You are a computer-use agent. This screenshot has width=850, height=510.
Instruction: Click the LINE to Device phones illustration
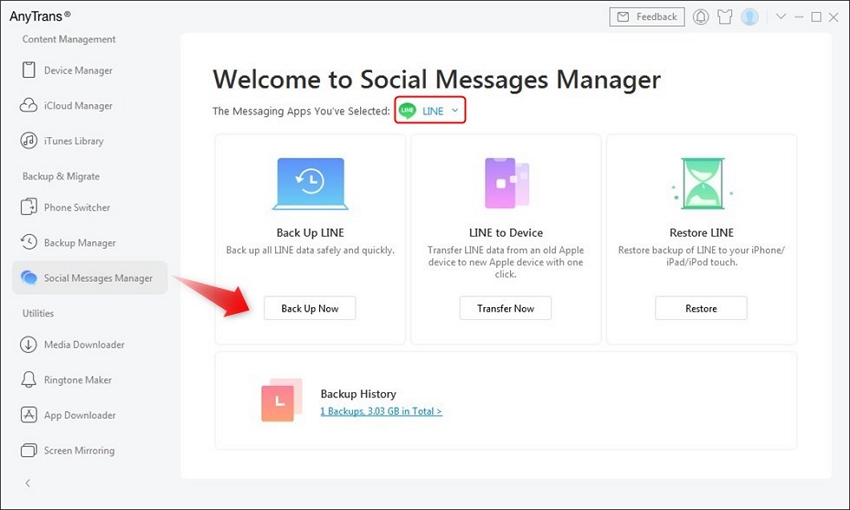[506, 183]
